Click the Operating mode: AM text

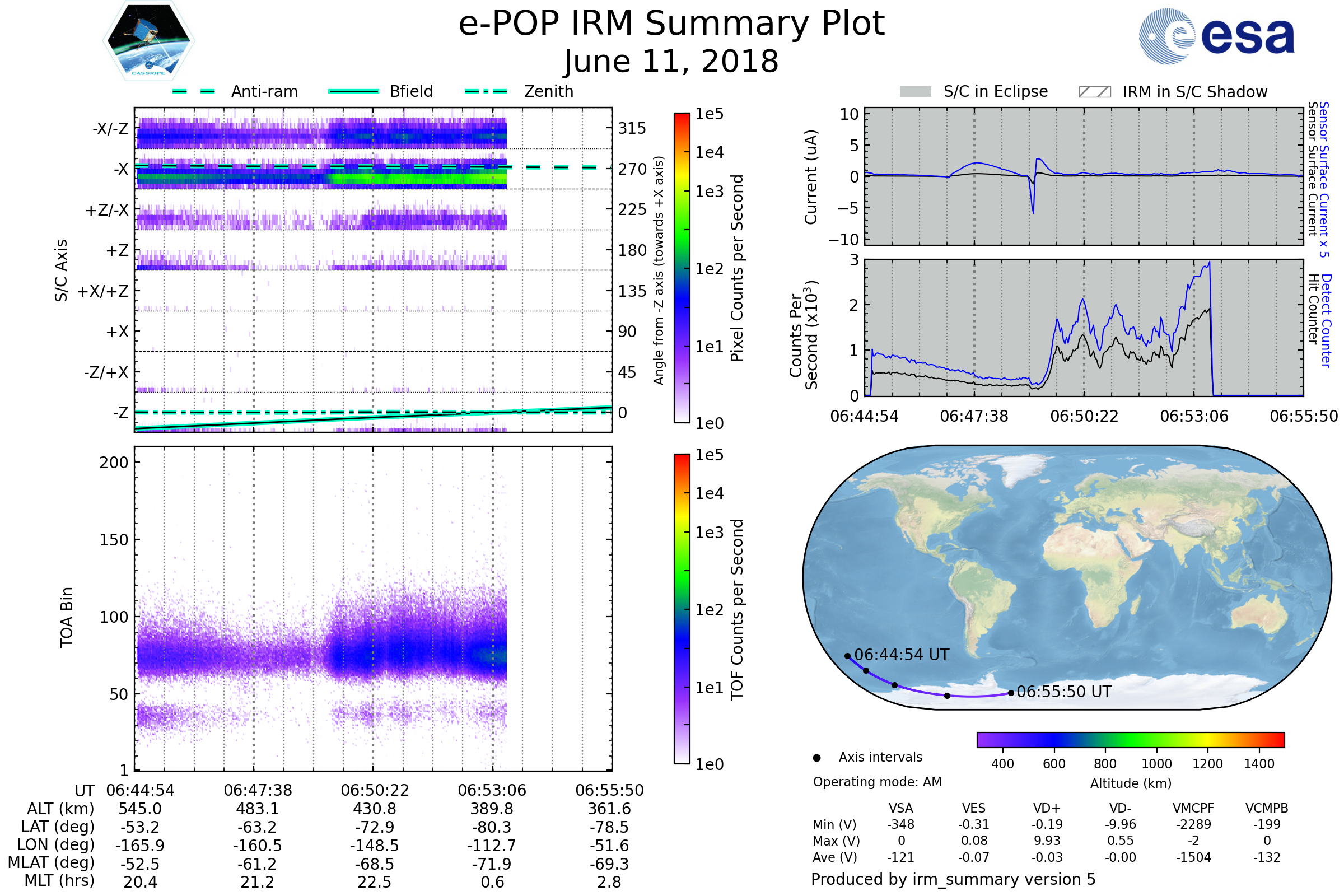coord(877,782)
